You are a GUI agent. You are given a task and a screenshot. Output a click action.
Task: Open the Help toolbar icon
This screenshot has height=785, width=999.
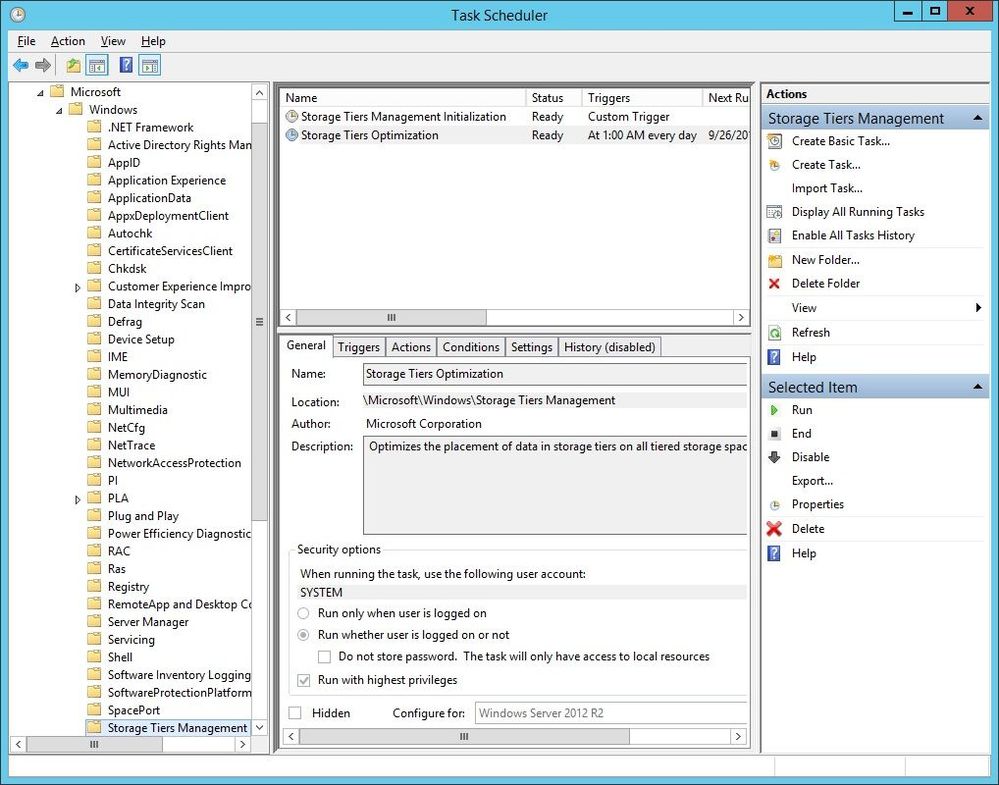[126, 65]
